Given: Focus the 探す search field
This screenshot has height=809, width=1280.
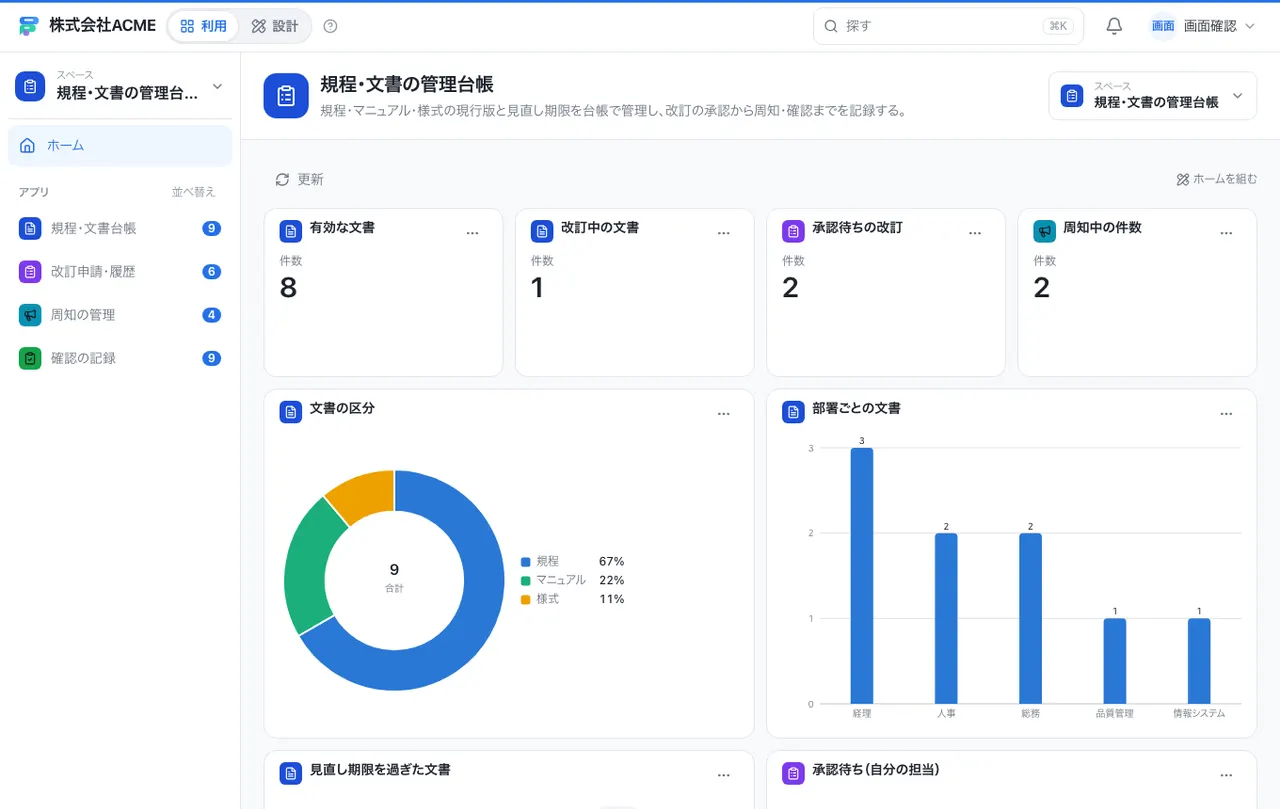Looking at the screenshot, I should pos(948,26).
